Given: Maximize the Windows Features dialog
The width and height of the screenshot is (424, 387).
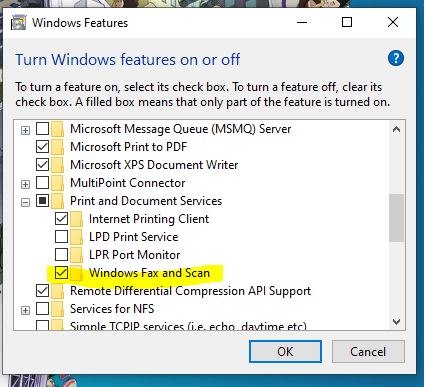Looking at the screenshot, I should (x=347, y=22).
